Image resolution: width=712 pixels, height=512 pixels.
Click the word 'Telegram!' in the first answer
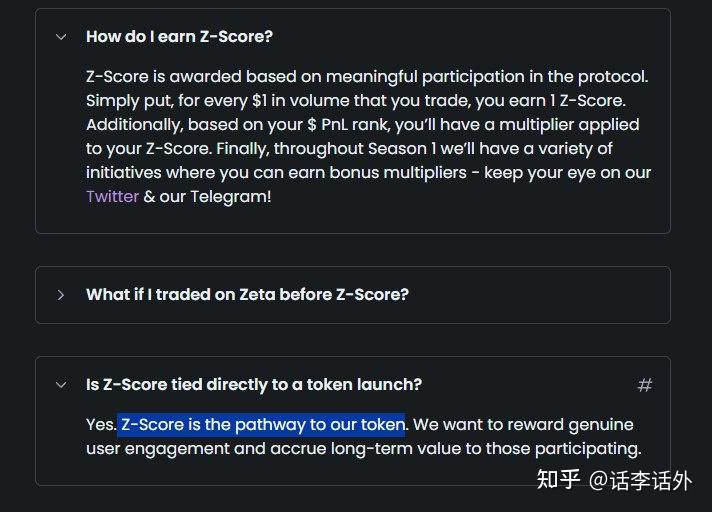point(231,197)
